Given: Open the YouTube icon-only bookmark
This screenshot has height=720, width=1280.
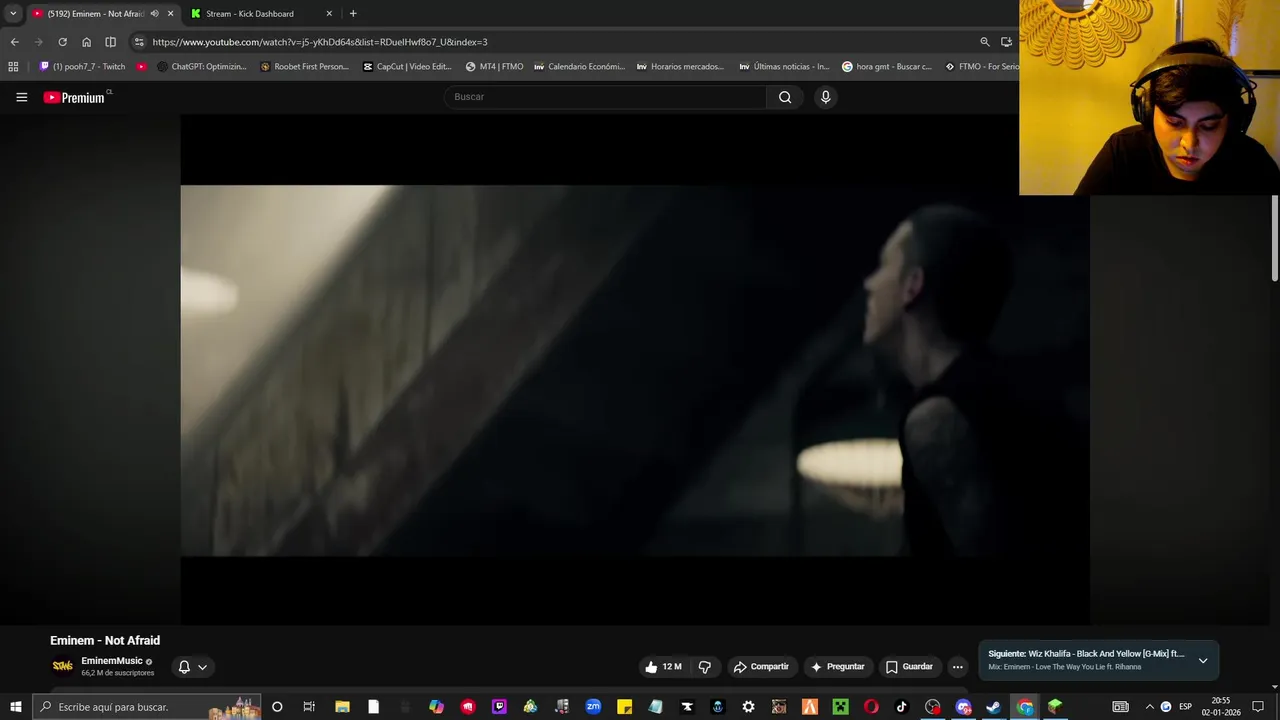Looking at the screenshot, I should point(141,67).
